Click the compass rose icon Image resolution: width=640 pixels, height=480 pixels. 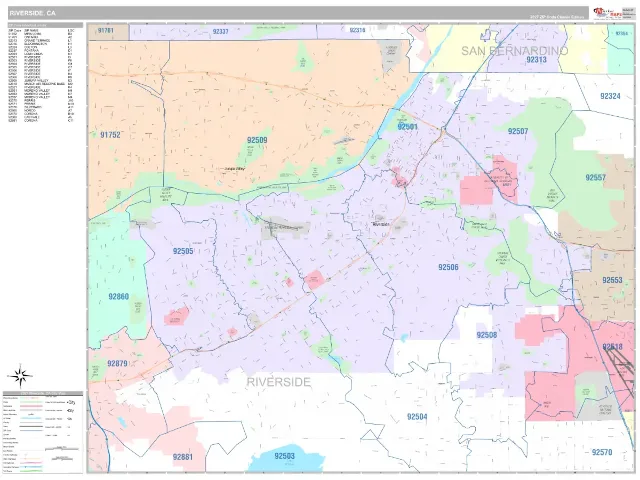20,376
